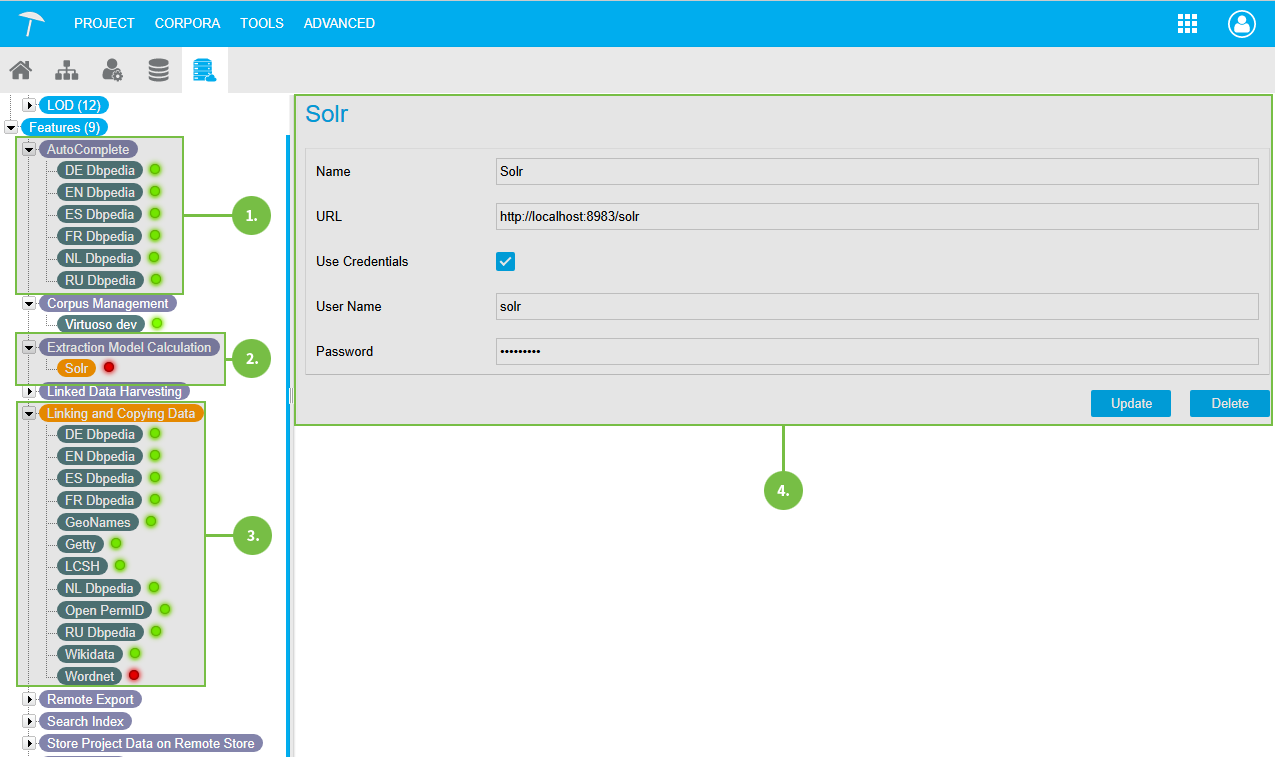Open the hierarchy tree icon tab

[66, 70]
